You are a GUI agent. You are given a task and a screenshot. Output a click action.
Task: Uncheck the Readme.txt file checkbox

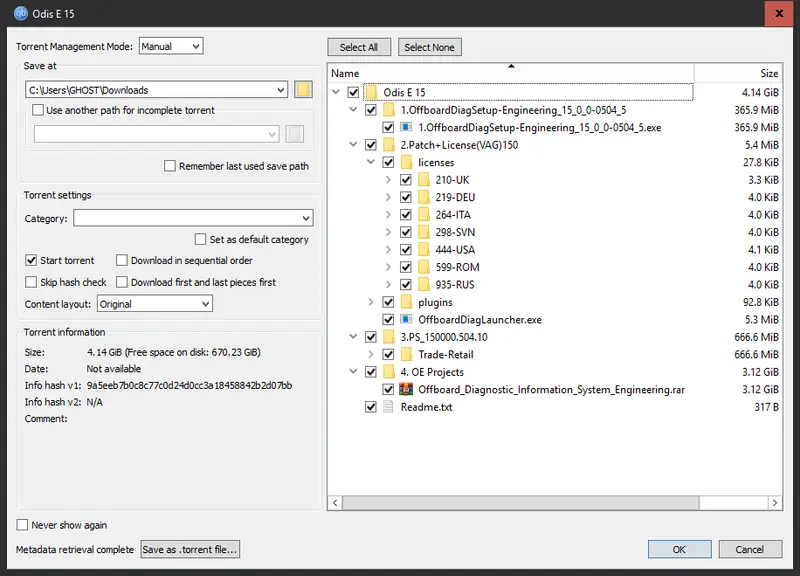(x=371, y=407)
